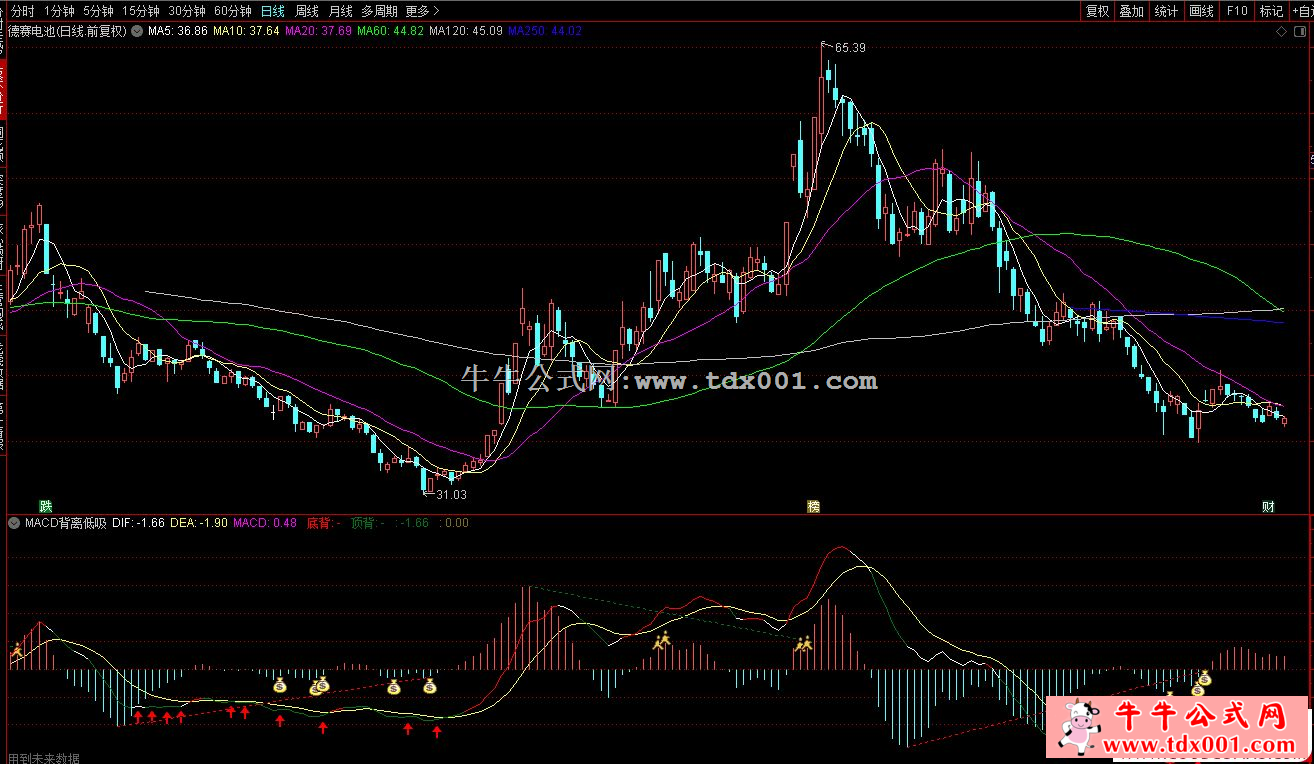Click the MACD背离低吸 indicator name
Image resolution: width=1314 pixels, height=764 pixels.
pos(65,523)
